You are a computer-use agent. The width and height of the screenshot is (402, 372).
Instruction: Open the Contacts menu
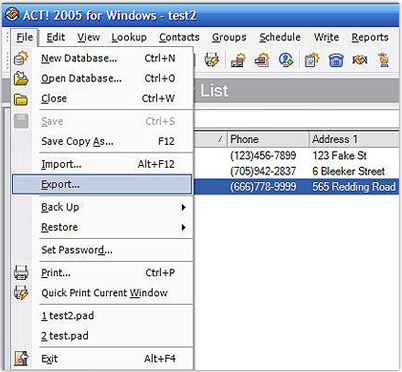coord(179,37)
